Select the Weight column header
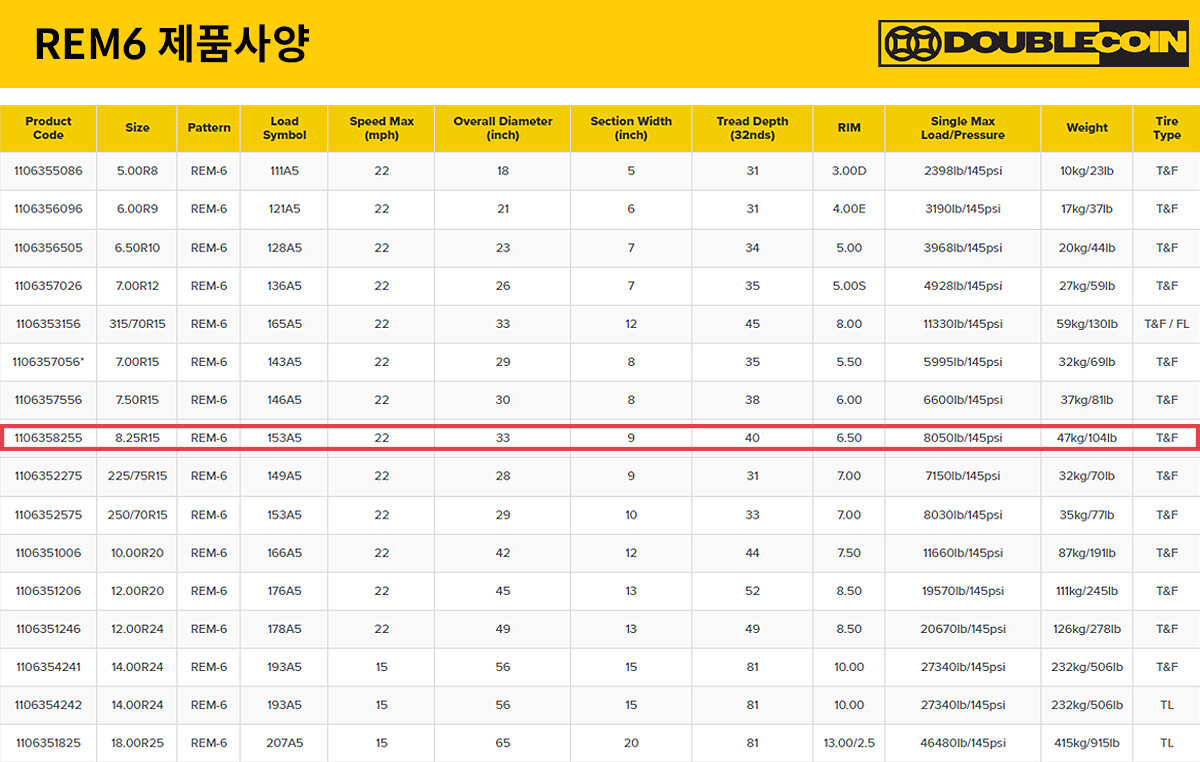Viewport: 1200px width, 762px height. (x=1087, y=128)
